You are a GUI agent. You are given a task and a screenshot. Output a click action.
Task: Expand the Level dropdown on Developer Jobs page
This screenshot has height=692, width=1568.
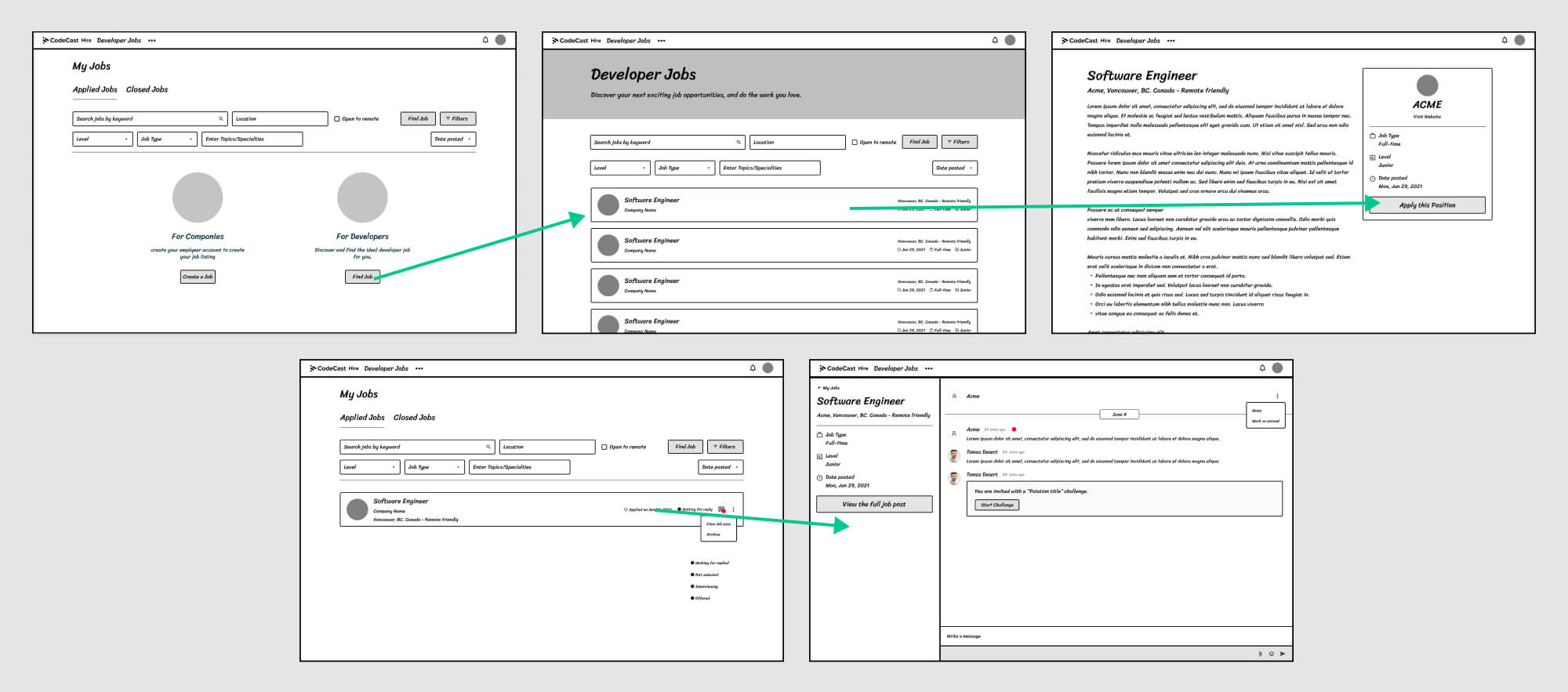click(x=619, y=168)
